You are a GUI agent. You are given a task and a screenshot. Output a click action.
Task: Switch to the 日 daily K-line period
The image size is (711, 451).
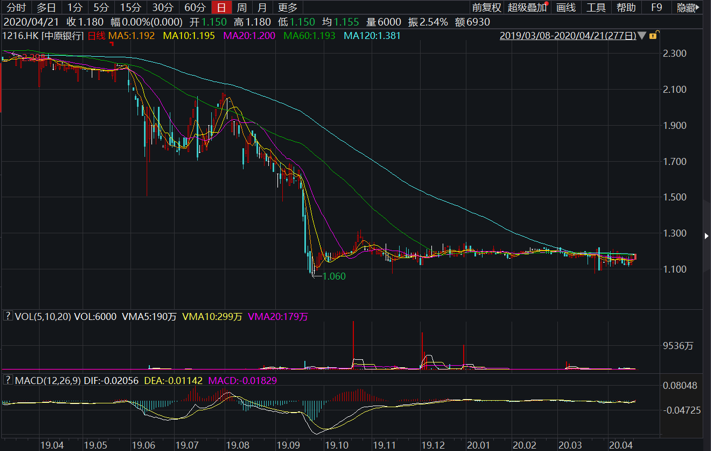click(x=223, y=8)
